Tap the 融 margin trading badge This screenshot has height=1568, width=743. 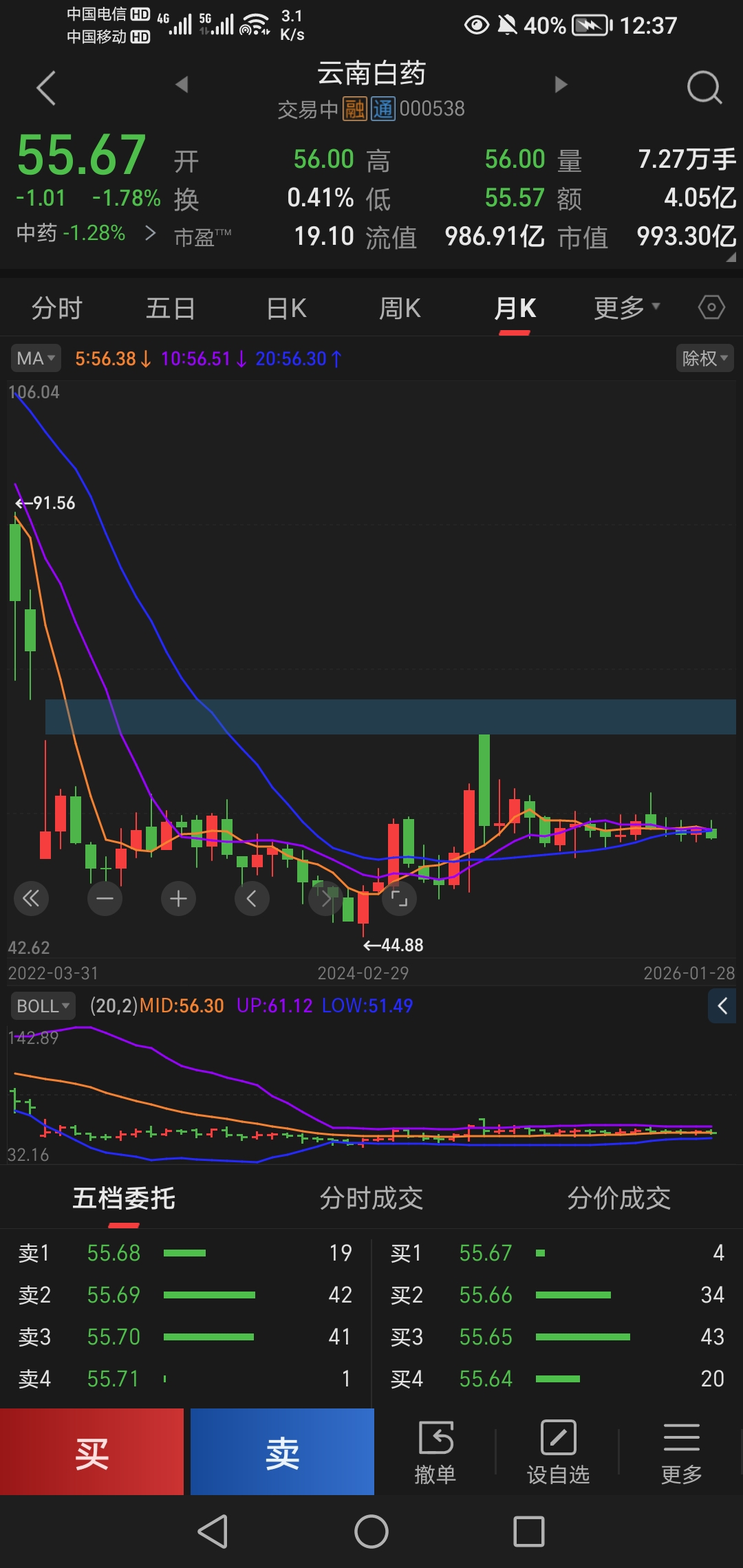coord(355,109)
